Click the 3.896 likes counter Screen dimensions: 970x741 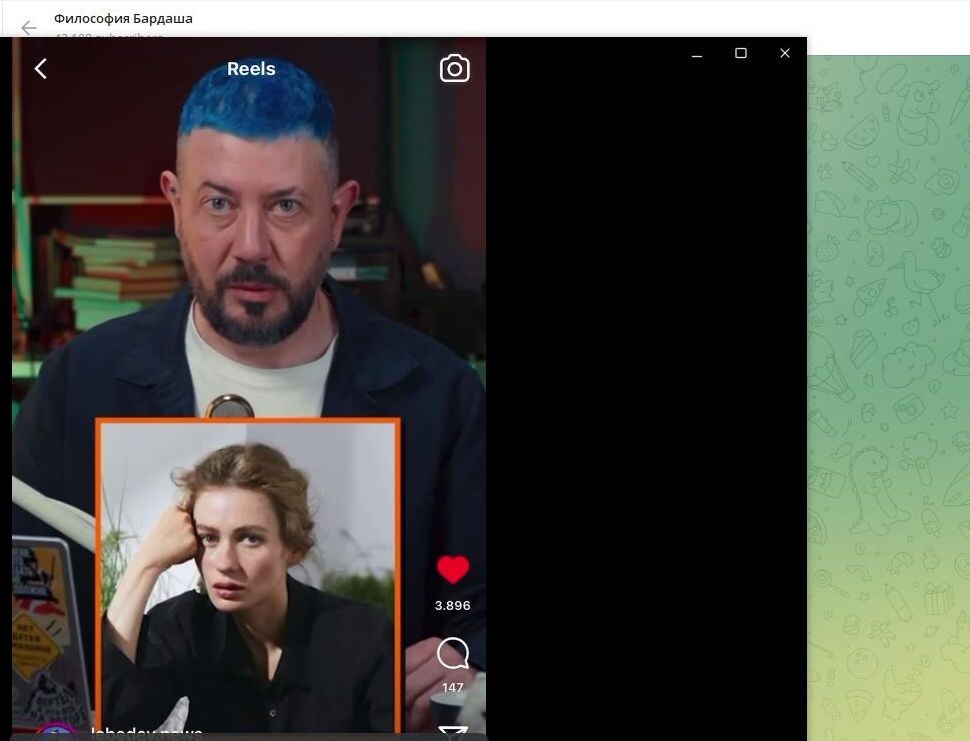(453, 605)
